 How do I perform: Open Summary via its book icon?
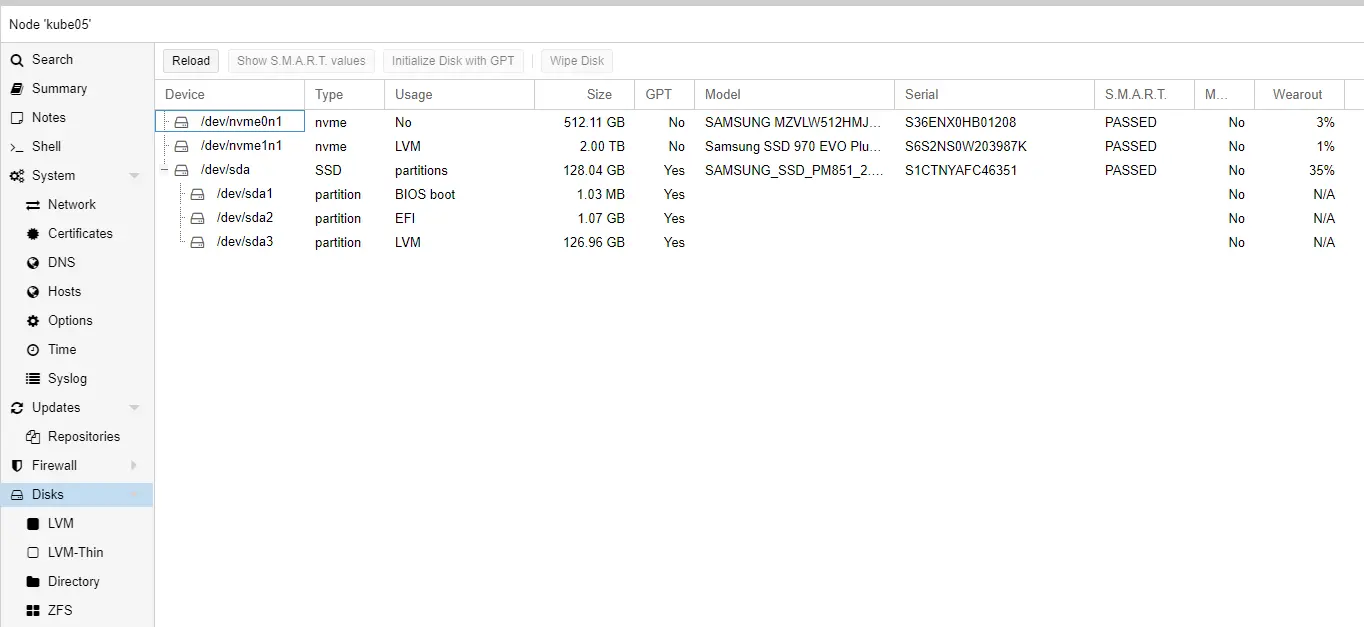[x=17, y=89]
